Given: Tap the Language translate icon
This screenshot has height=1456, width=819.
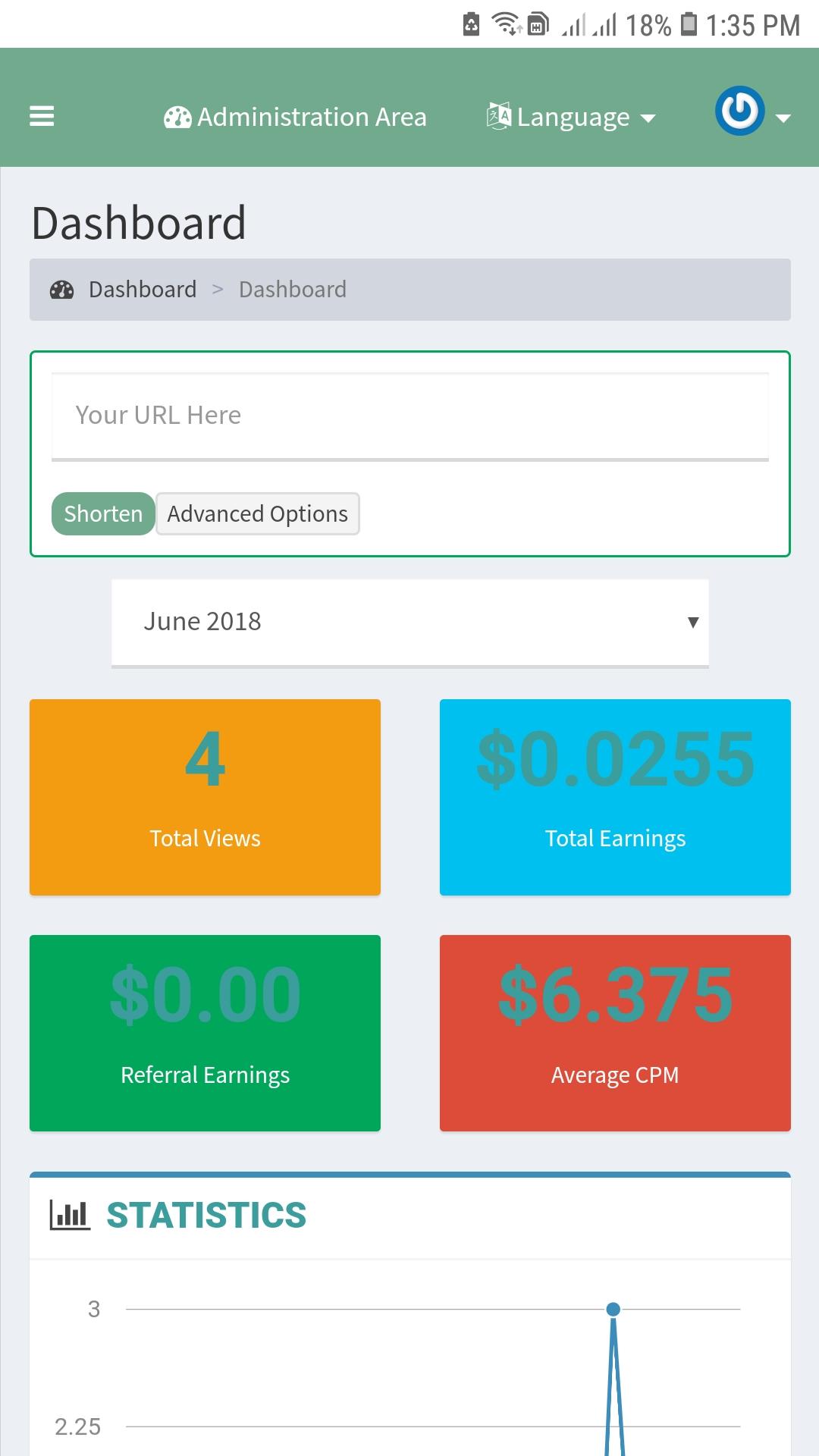Looking at the screenshot, I should click(x=498, y=116).
